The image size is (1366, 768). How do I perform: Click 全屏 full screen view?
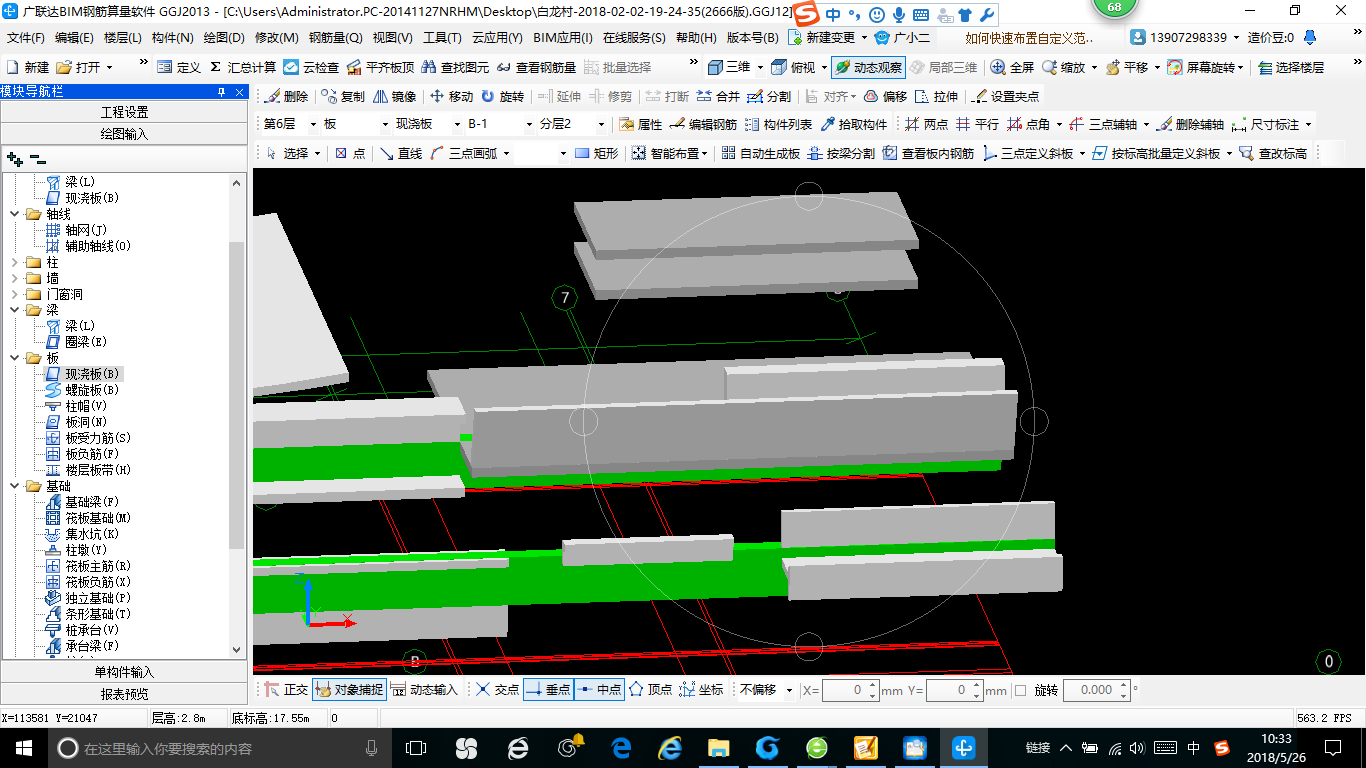pyautogui.click(x=1012, y=67)
